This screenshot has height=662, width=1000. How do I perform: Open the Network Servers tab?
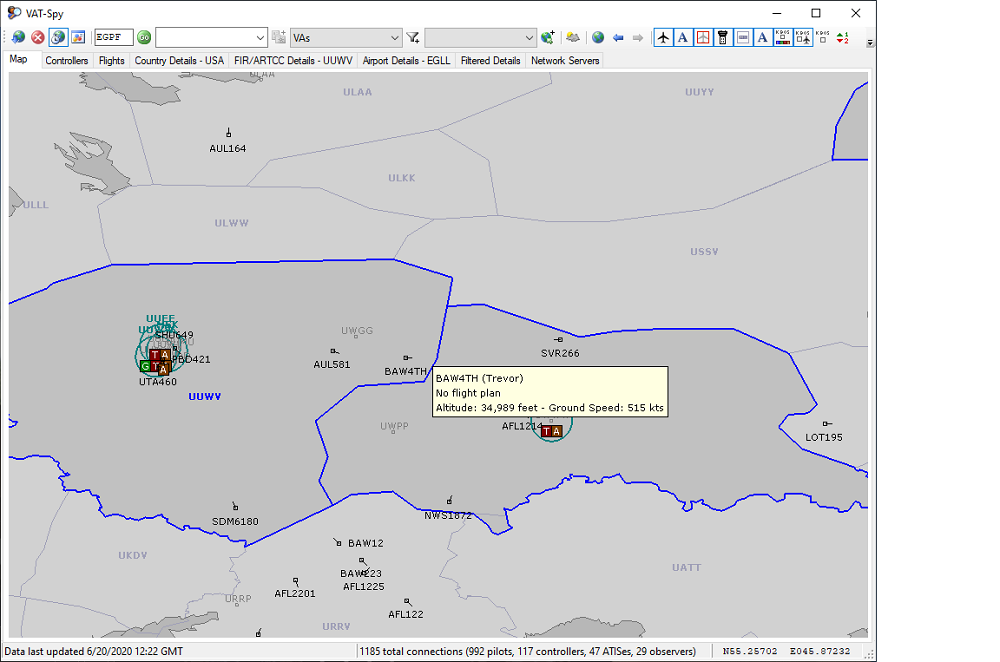coord(565,61)
